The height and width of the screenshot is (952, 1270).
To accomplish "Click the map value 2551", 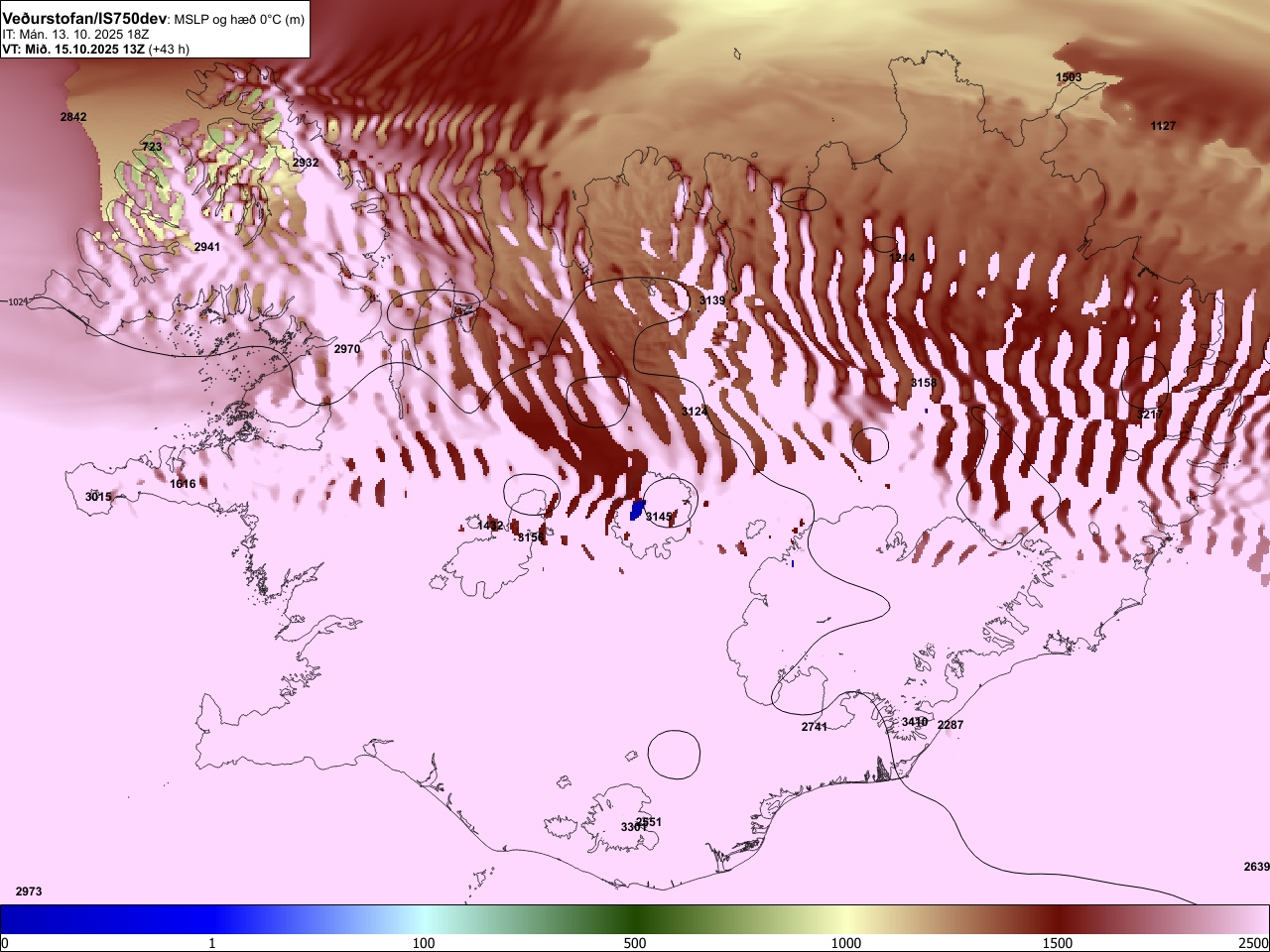I will pos(649,822).
